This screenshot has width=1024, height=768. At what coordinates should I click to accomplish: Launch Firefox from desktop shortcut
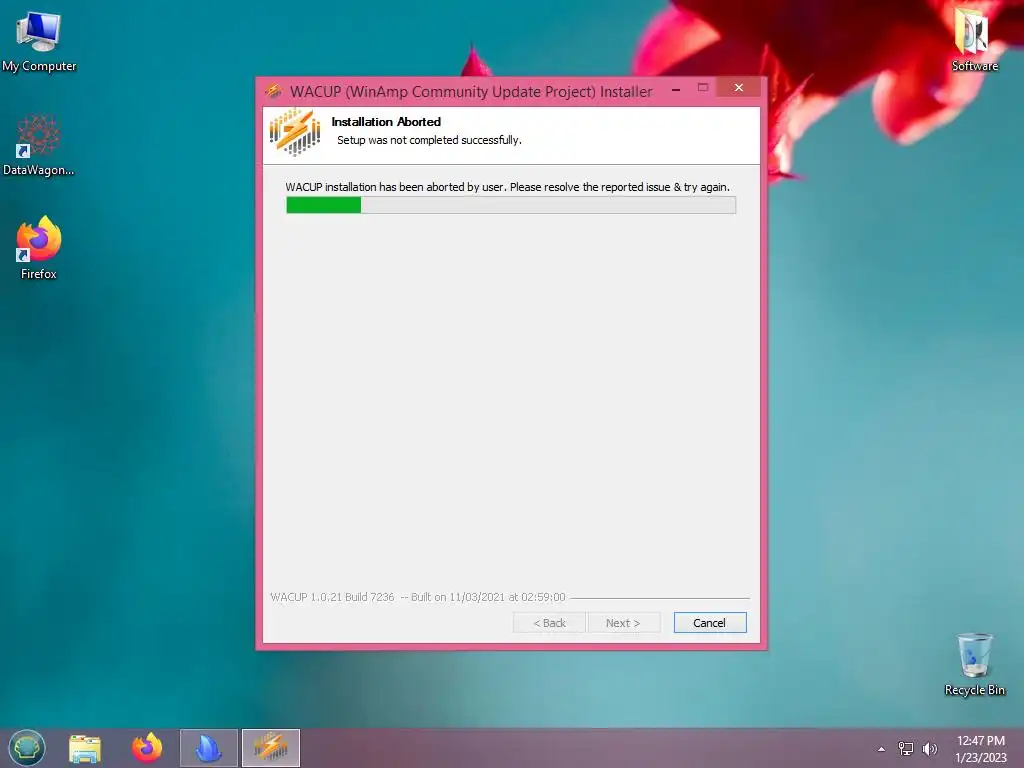pos(39,248)
